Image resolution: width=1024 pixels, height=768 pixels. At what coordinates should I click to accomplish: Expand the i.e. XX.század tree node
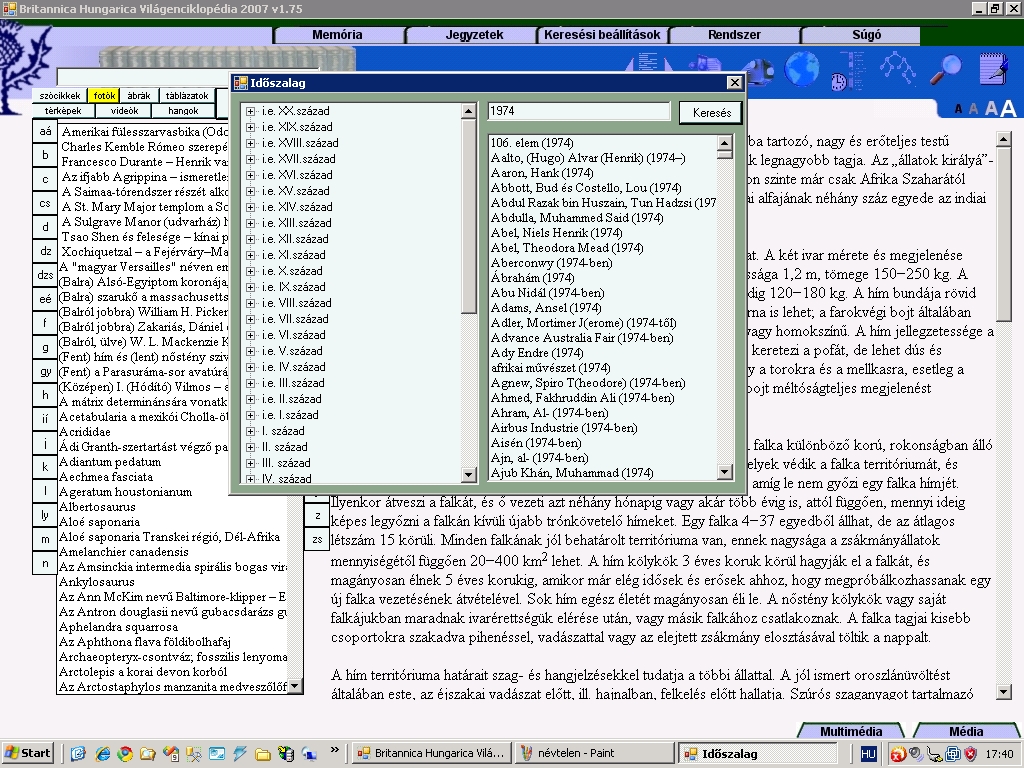pyautogui.click(x=250, y=111)
